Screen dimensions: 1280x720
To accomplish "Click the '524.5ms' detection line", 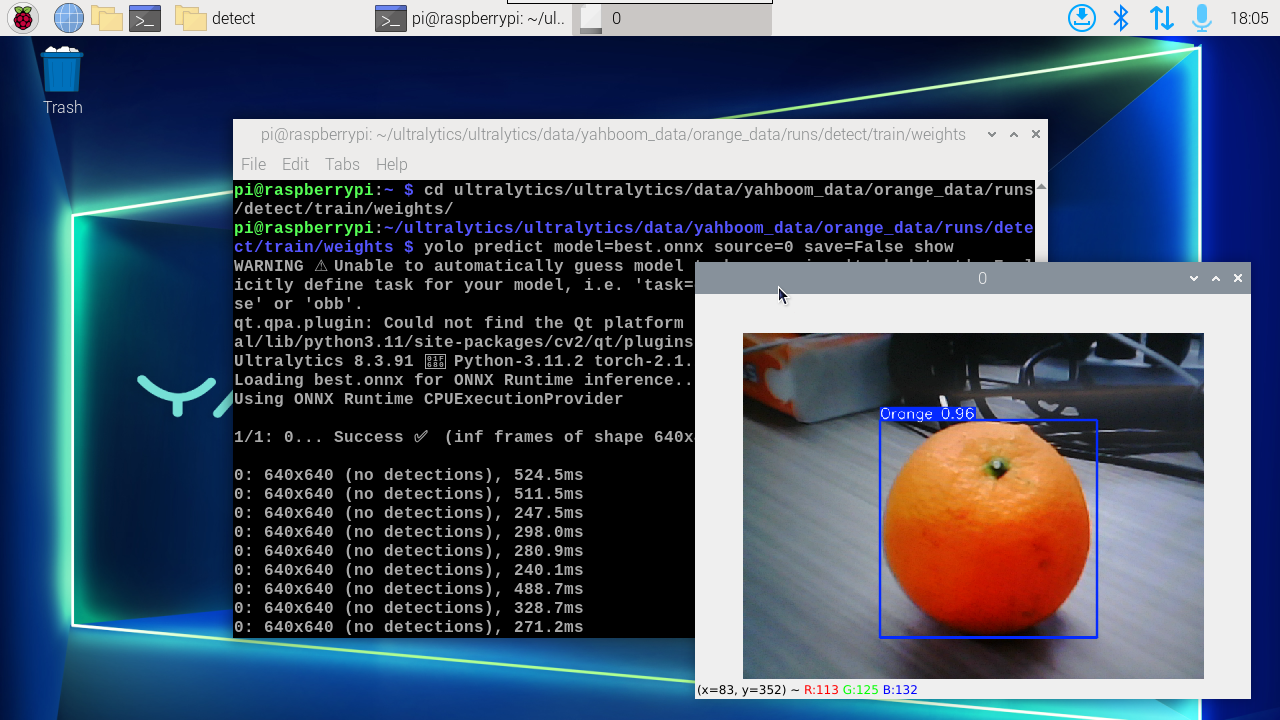I will 409,475.
